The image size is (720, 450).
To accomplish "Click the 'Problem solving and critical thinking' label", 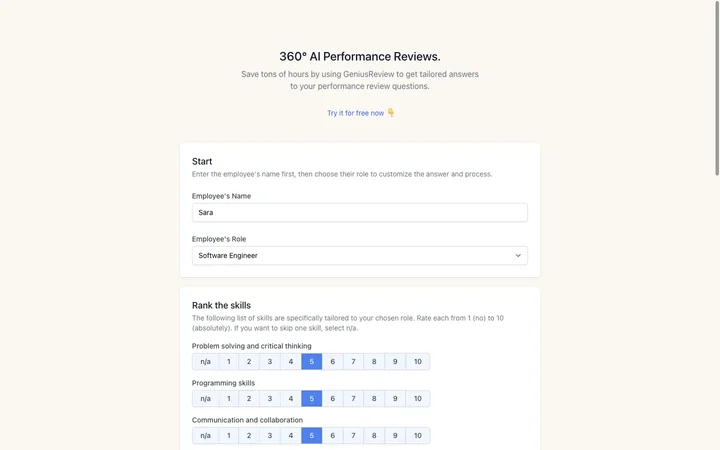I will [252, 346].
